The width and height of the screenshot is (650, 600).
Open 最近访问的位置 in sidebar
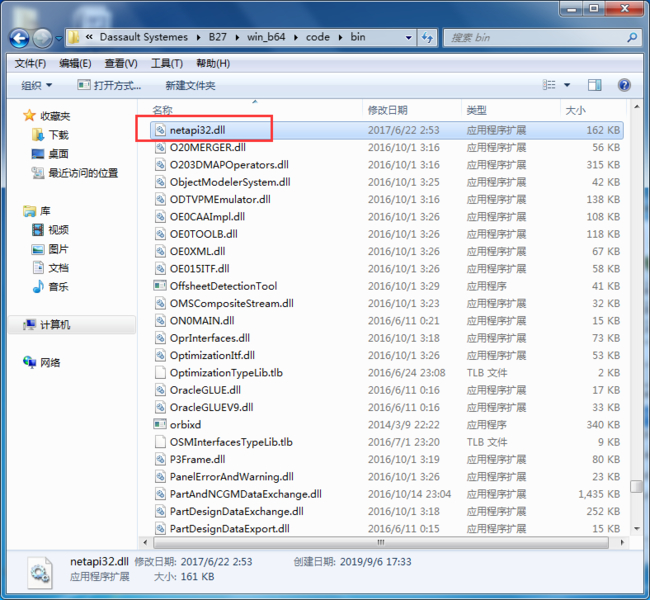click(x=75, y=173)
